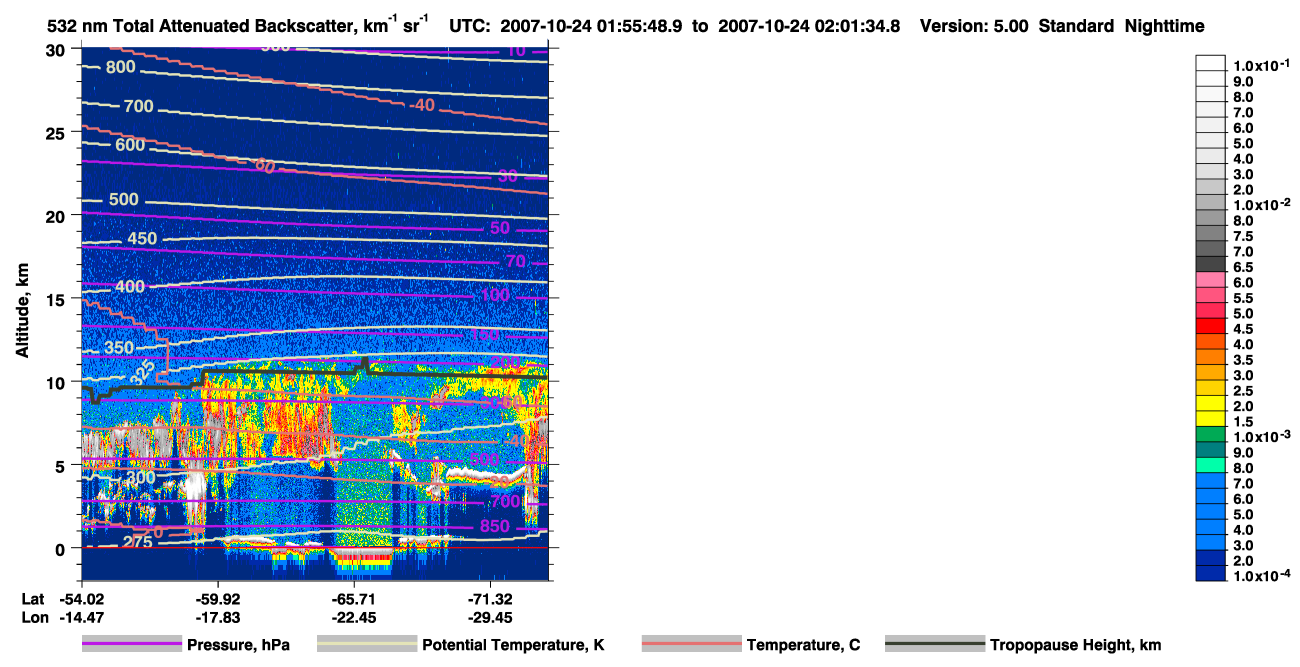Click the latitude value -59.92
Screen dimensions: 1300x667
217,598
